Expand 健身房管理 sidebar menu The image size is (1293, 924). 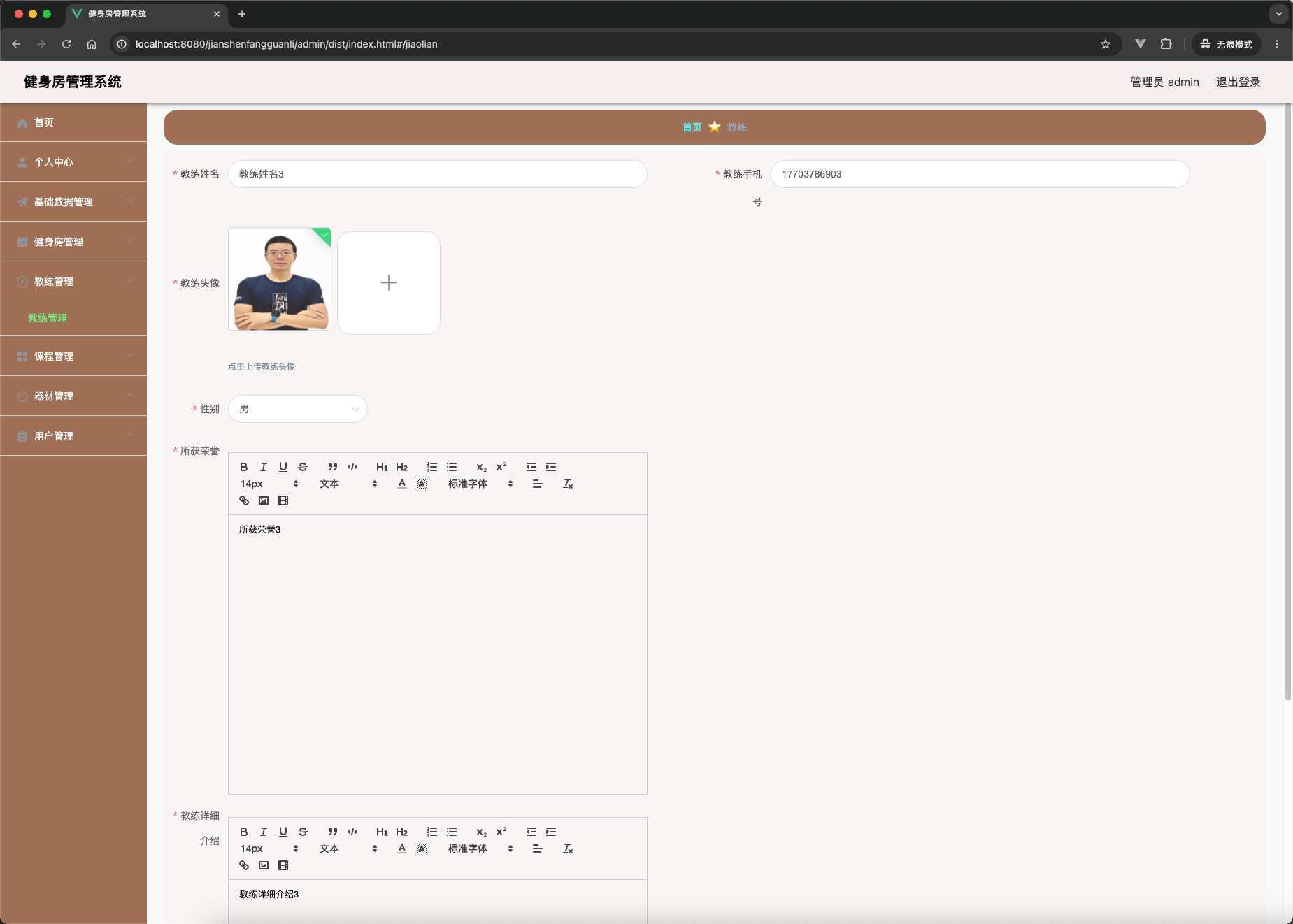[73, 242]
